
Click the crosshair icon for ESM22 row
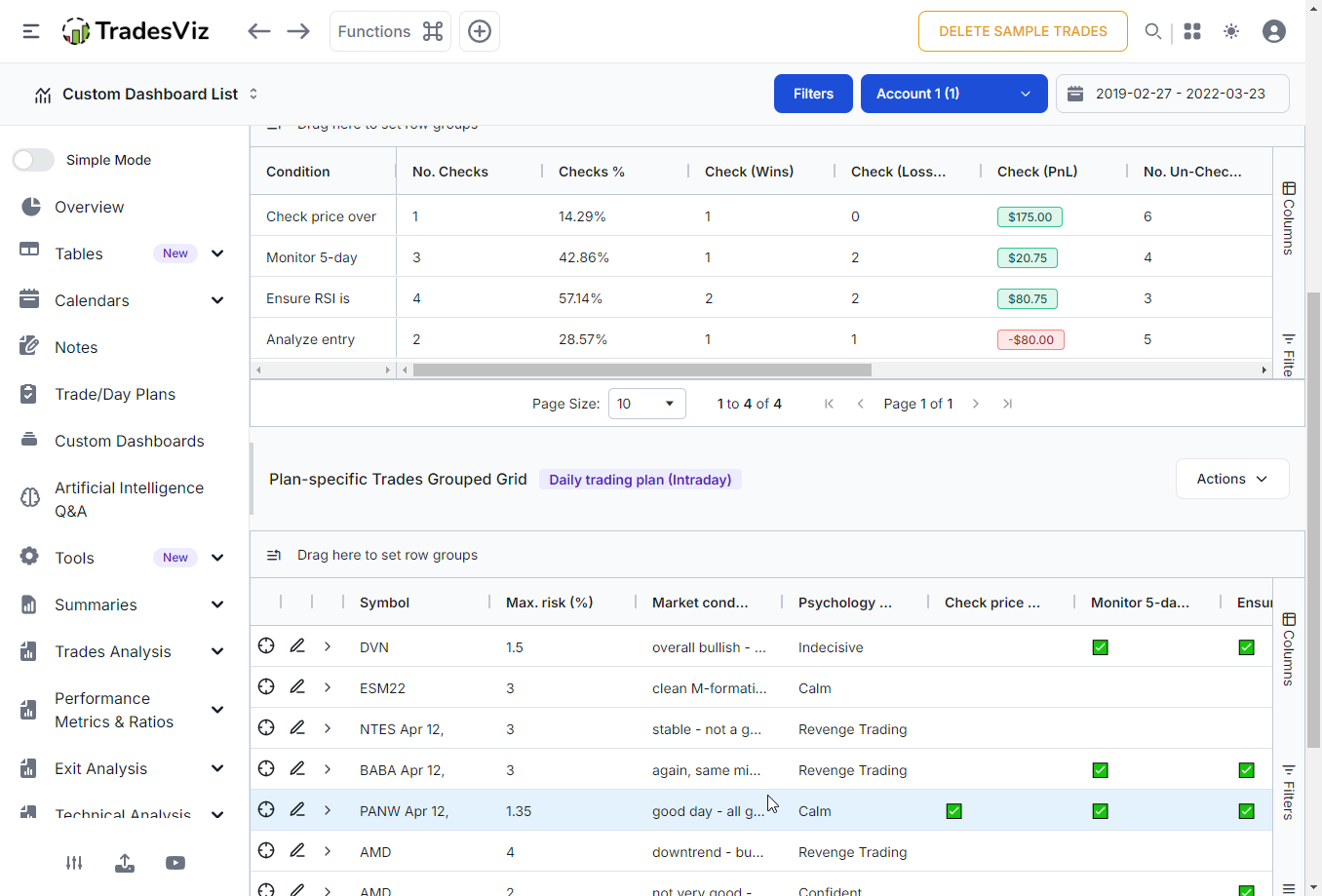[266, 687]
